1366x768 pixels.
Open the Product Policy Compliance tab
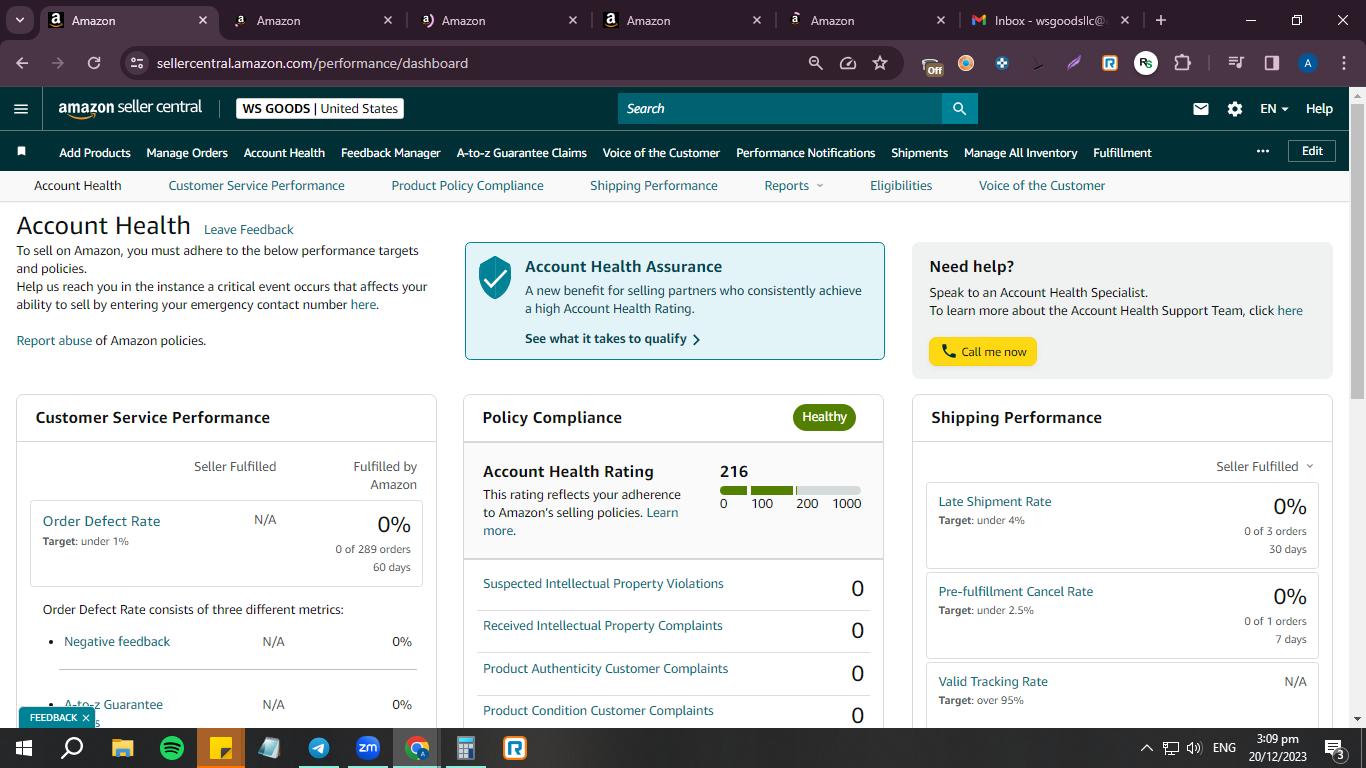point(467,186)
